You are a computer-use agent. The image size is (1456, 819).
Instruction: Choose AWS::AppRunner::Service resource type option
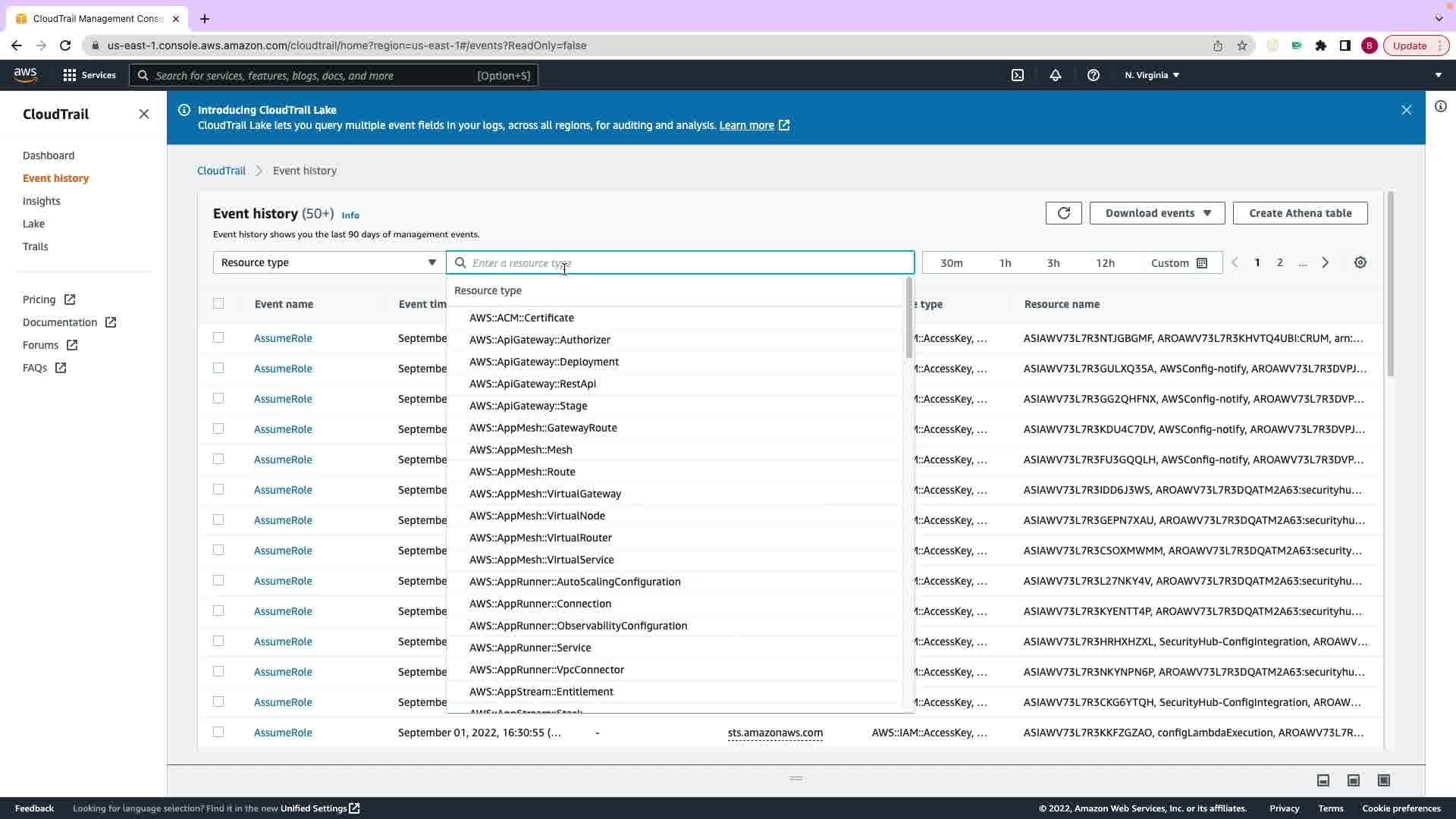530,648
